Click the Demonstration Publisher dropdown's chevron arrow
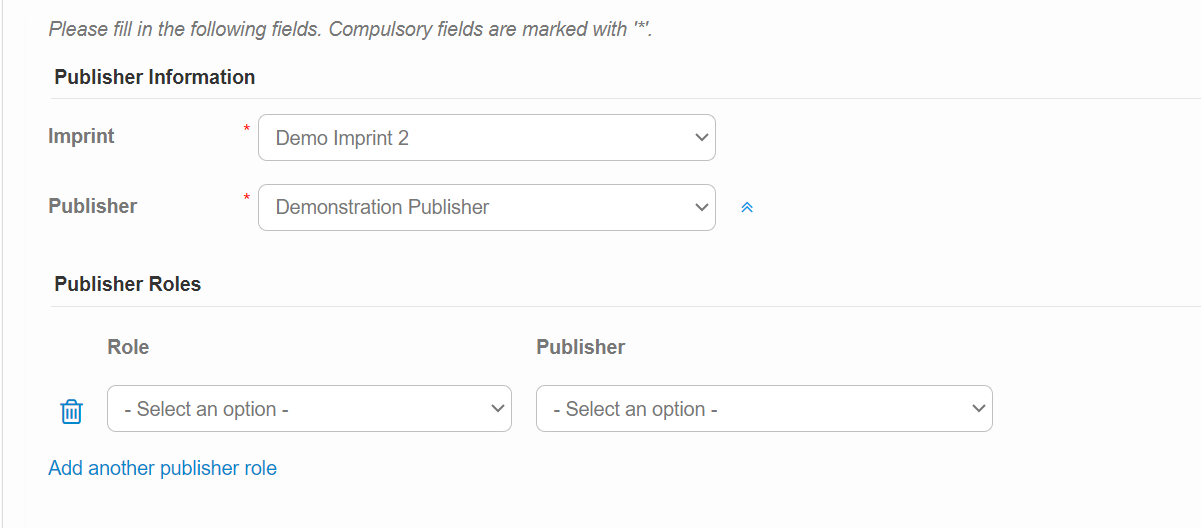This screenshot has width=1201, height=528. click(x=701, y=207)
